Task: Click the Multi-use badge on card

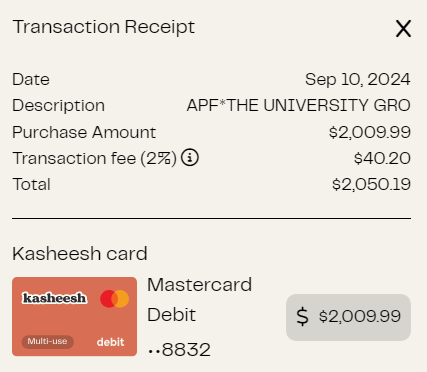Action: [48, 342]
